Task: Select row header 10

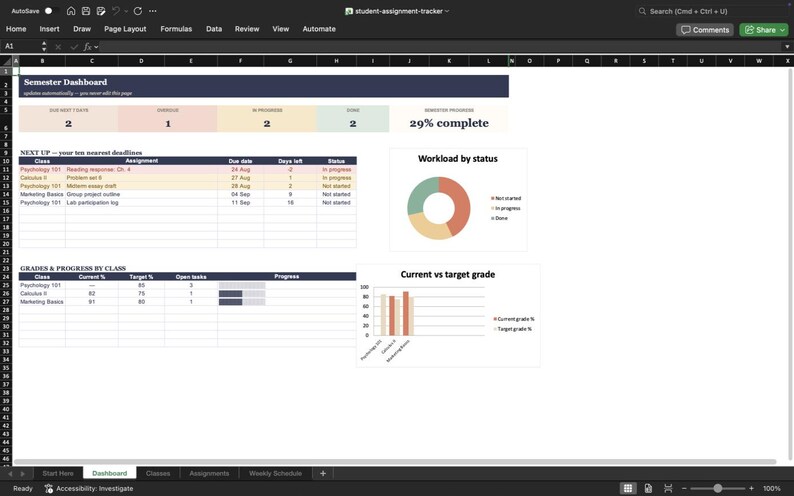Action: pos(6,161)
